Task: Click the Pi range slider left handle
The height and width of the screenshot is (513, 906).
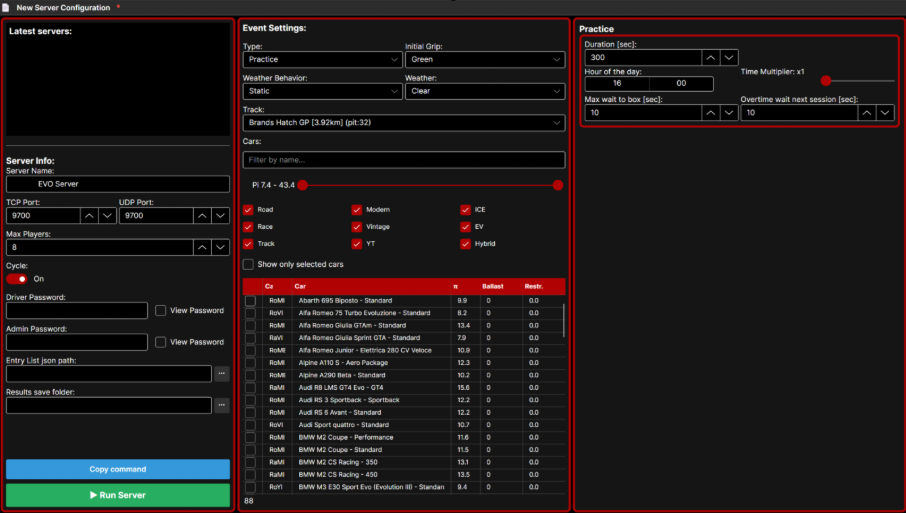Action: click(x=302, y=185)
